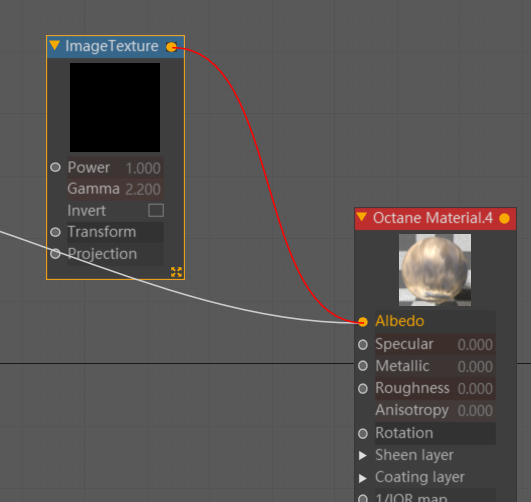Expand the Sheen layer section
Image resolution: width=531 pixels, height=502 pixels.
[363, 455]
